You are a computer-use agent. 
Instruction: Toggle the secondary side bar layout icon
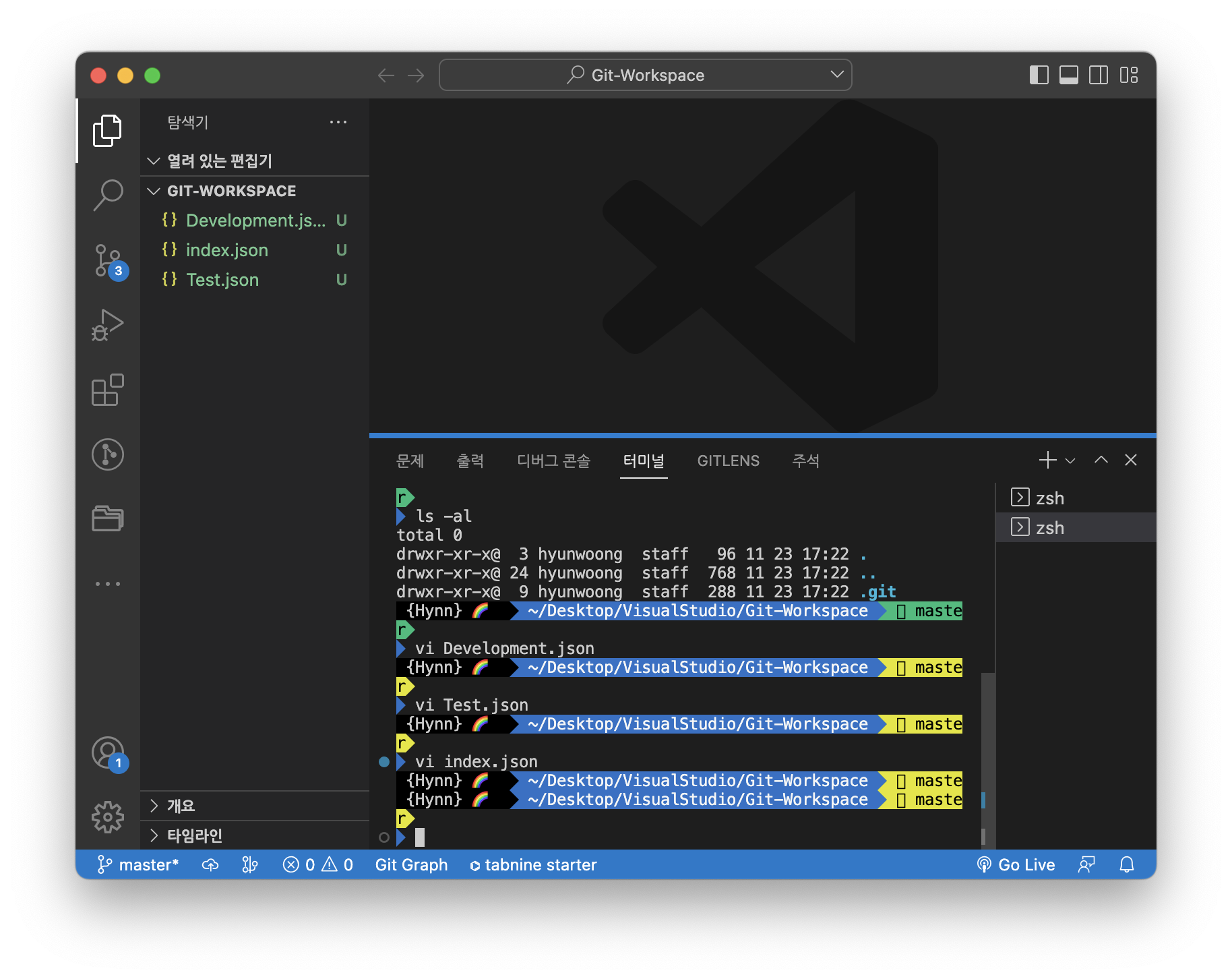pos(1098,75)
